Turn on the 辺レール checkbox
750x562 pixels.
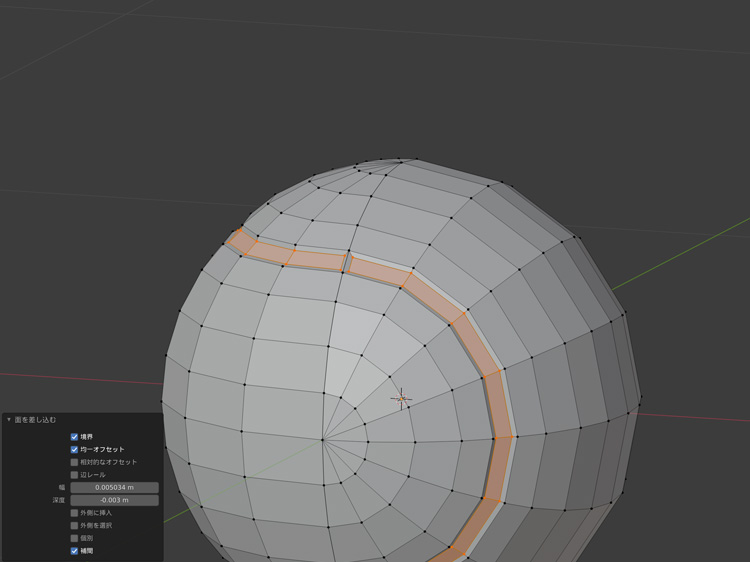74,475
